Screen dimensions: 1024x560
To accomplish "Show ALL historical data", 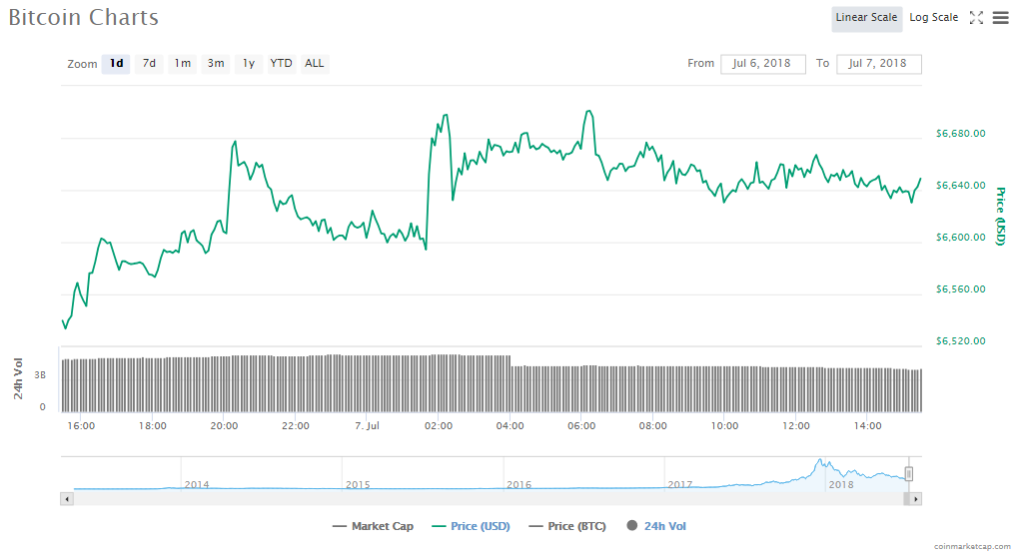I will [314, 64].
